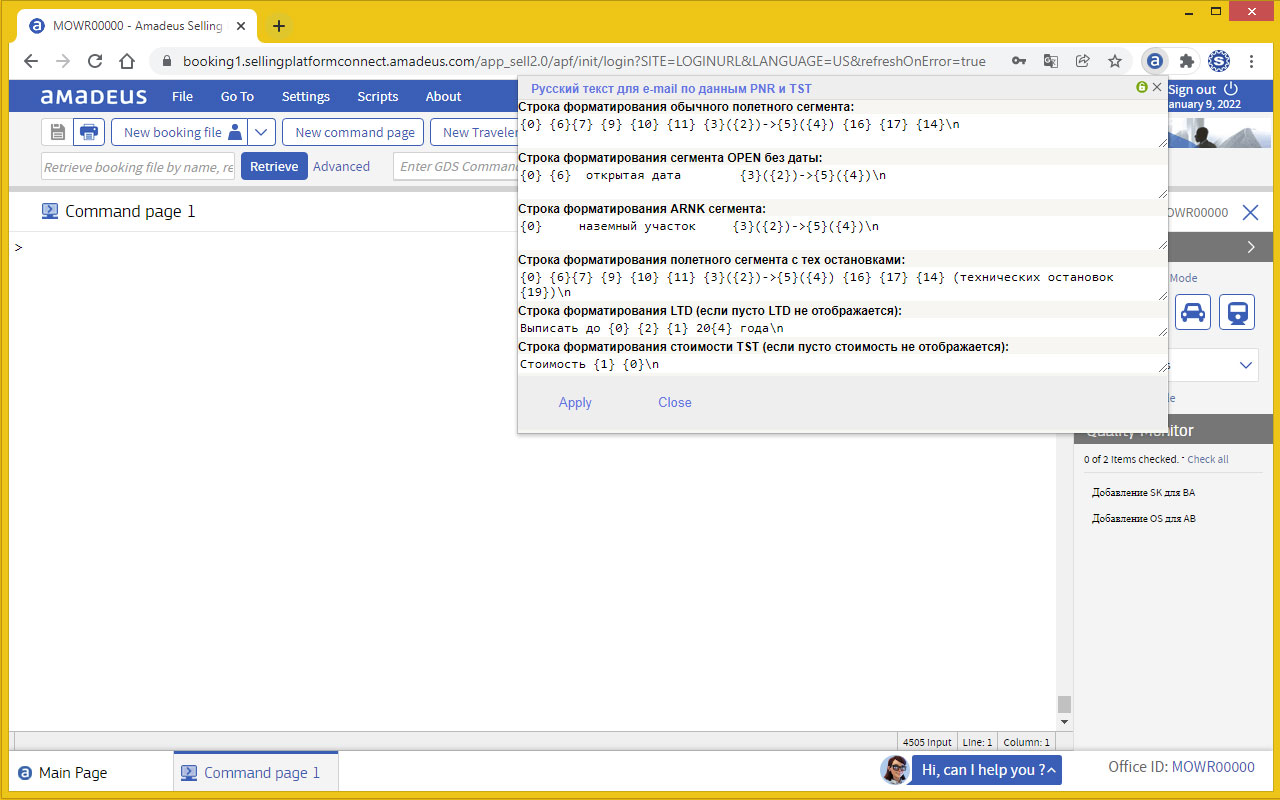Screen dimensions: 1280x800
Task: Expand the New booking file dropdown arrow
Action: pos(261,132)
